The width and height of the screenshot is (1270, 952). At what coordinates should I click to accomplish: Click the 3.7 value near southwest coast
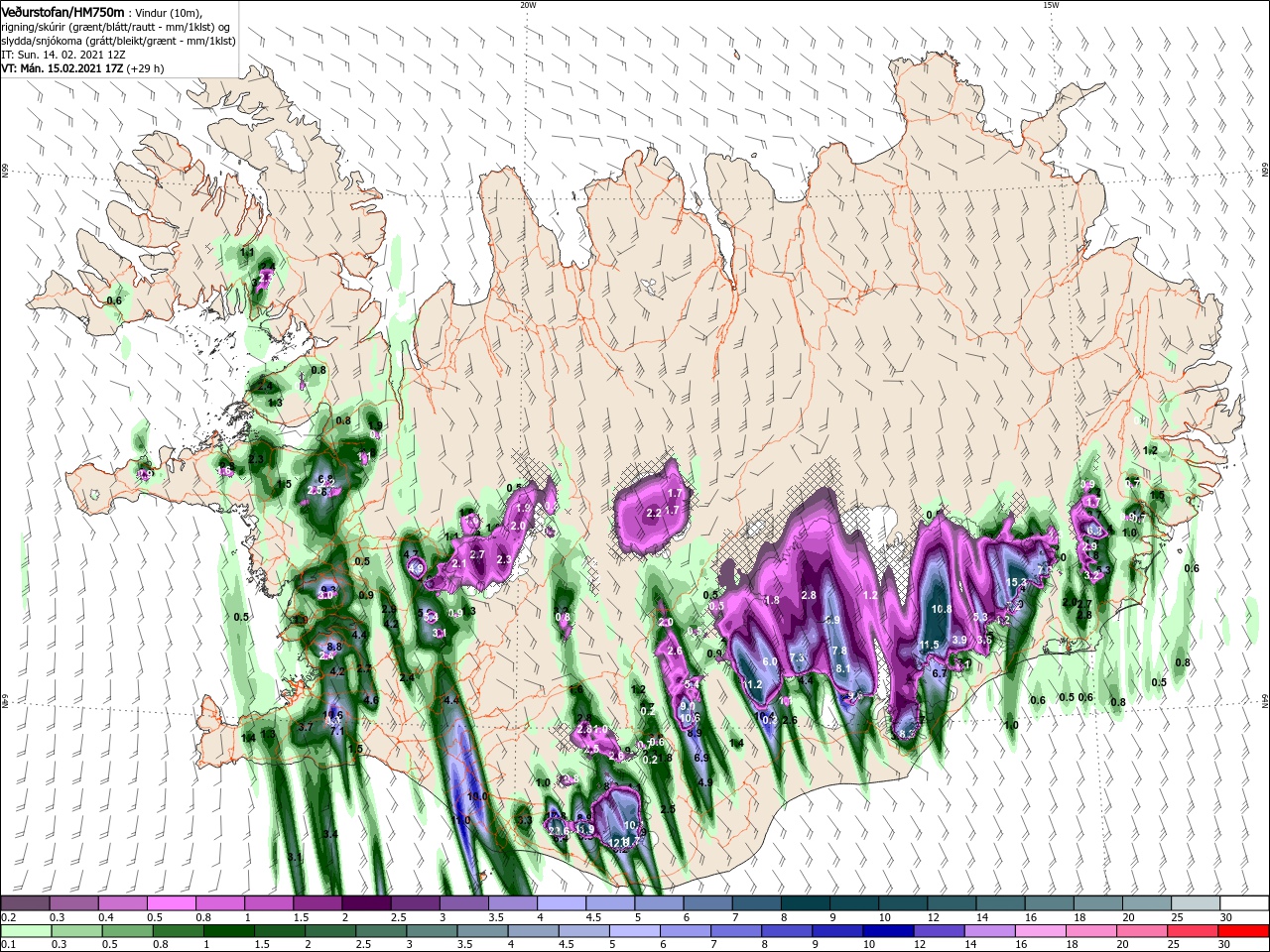coord(306,727)
